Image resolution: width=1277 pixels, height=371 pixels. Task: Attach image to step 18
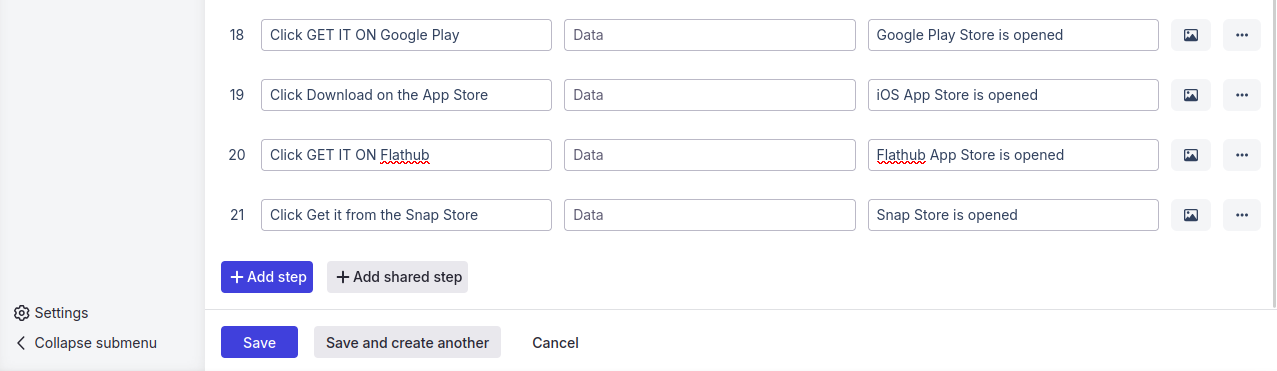(x=1191, y=35)
